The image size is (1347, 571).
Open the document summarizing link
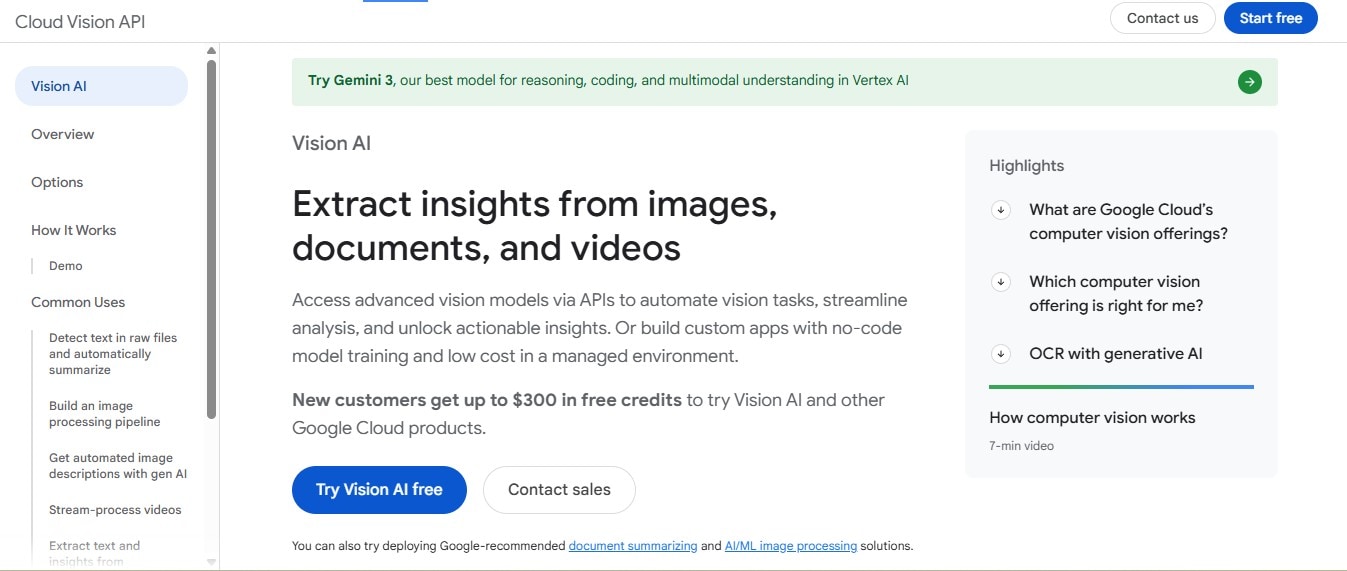(x=633, y=546)
